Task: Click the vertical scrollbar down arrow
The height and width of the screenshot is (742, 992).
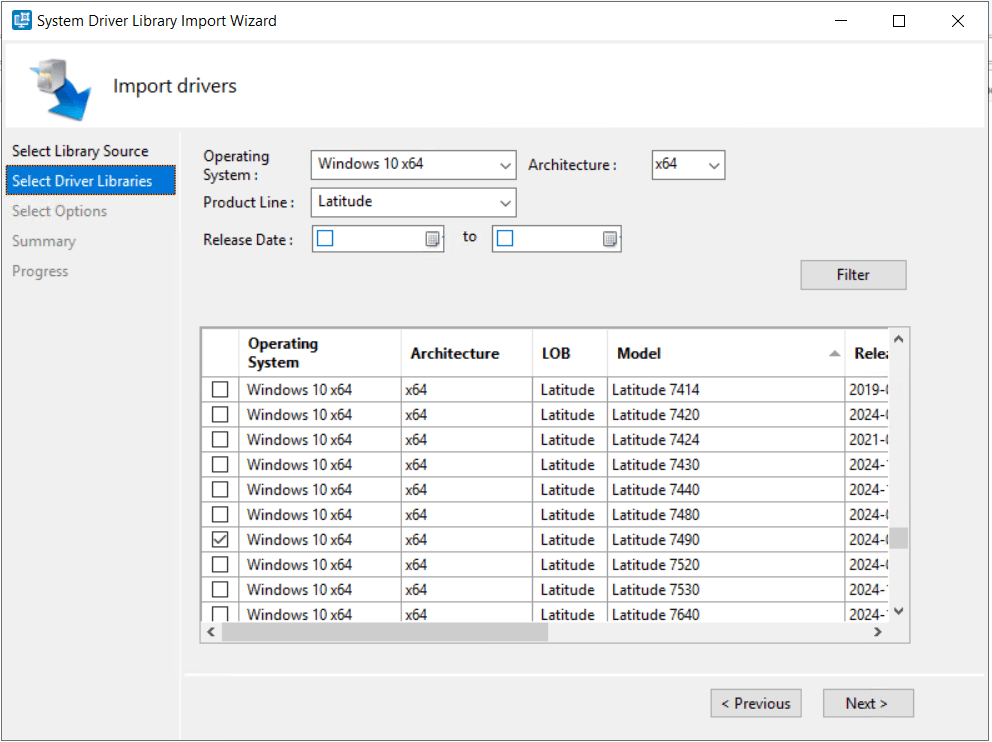Action: click(898, 611)
